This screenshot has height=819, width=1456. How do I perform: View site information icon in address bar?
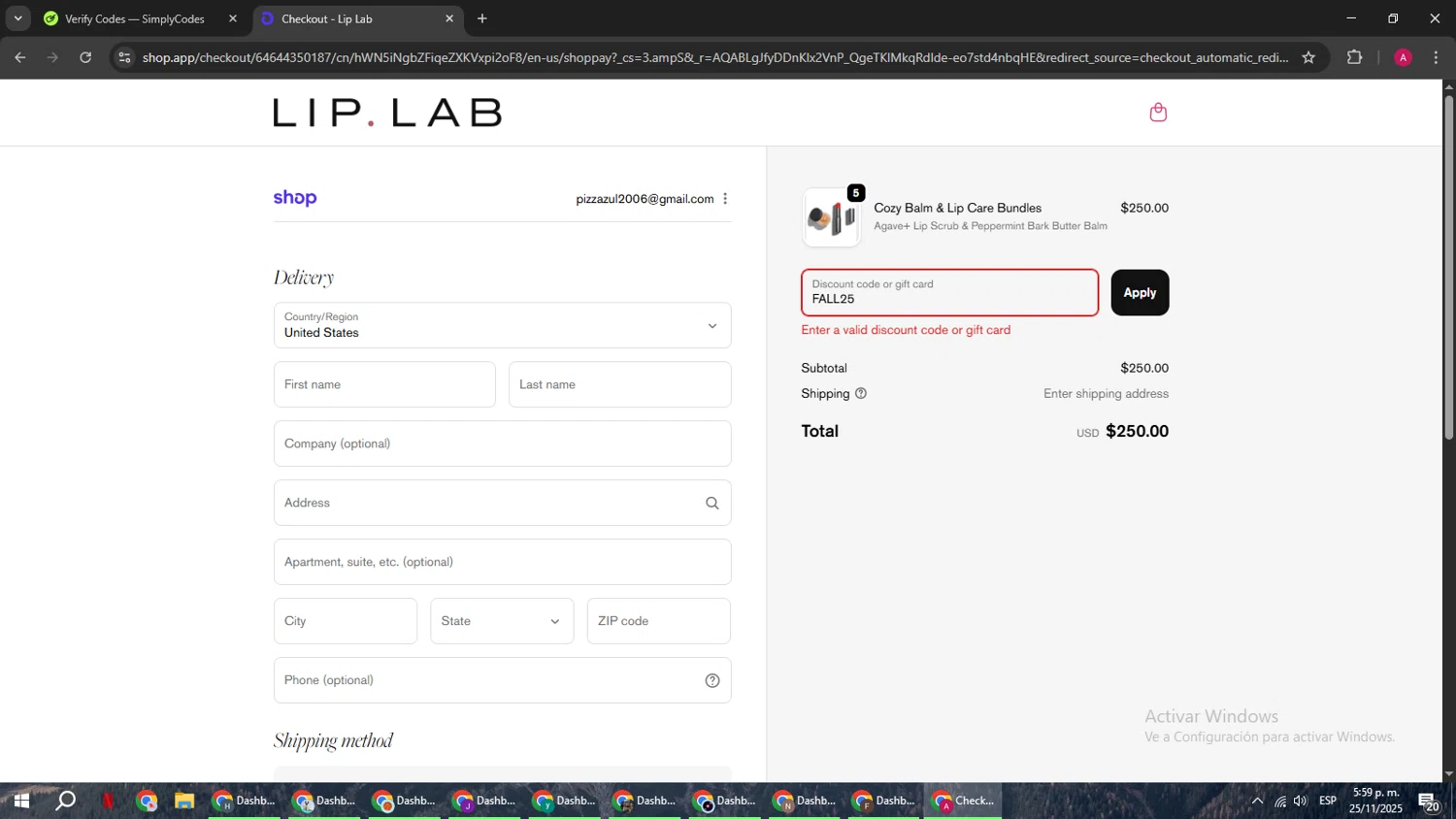(x=123, y=57)
